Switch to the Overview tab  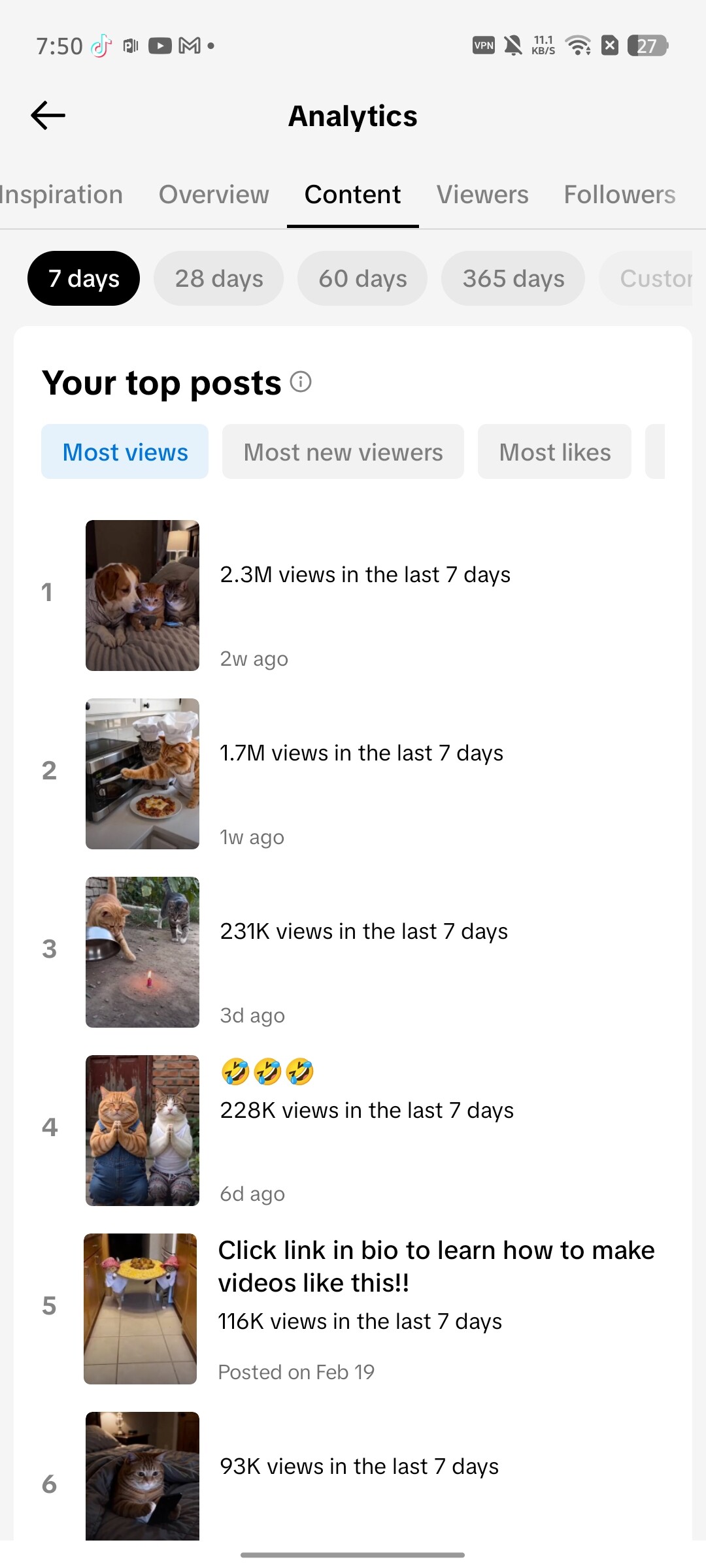(x=214, y=195)
